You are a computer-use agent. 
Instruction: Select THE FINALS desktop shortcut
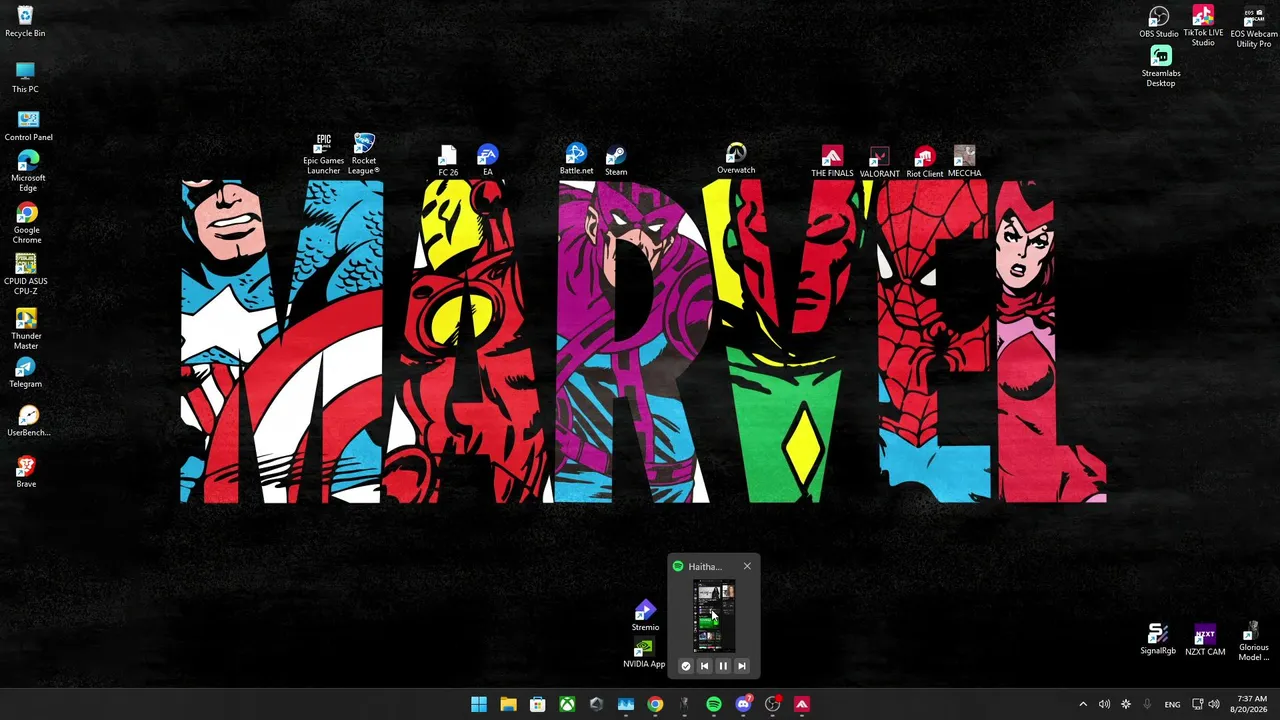832,162
